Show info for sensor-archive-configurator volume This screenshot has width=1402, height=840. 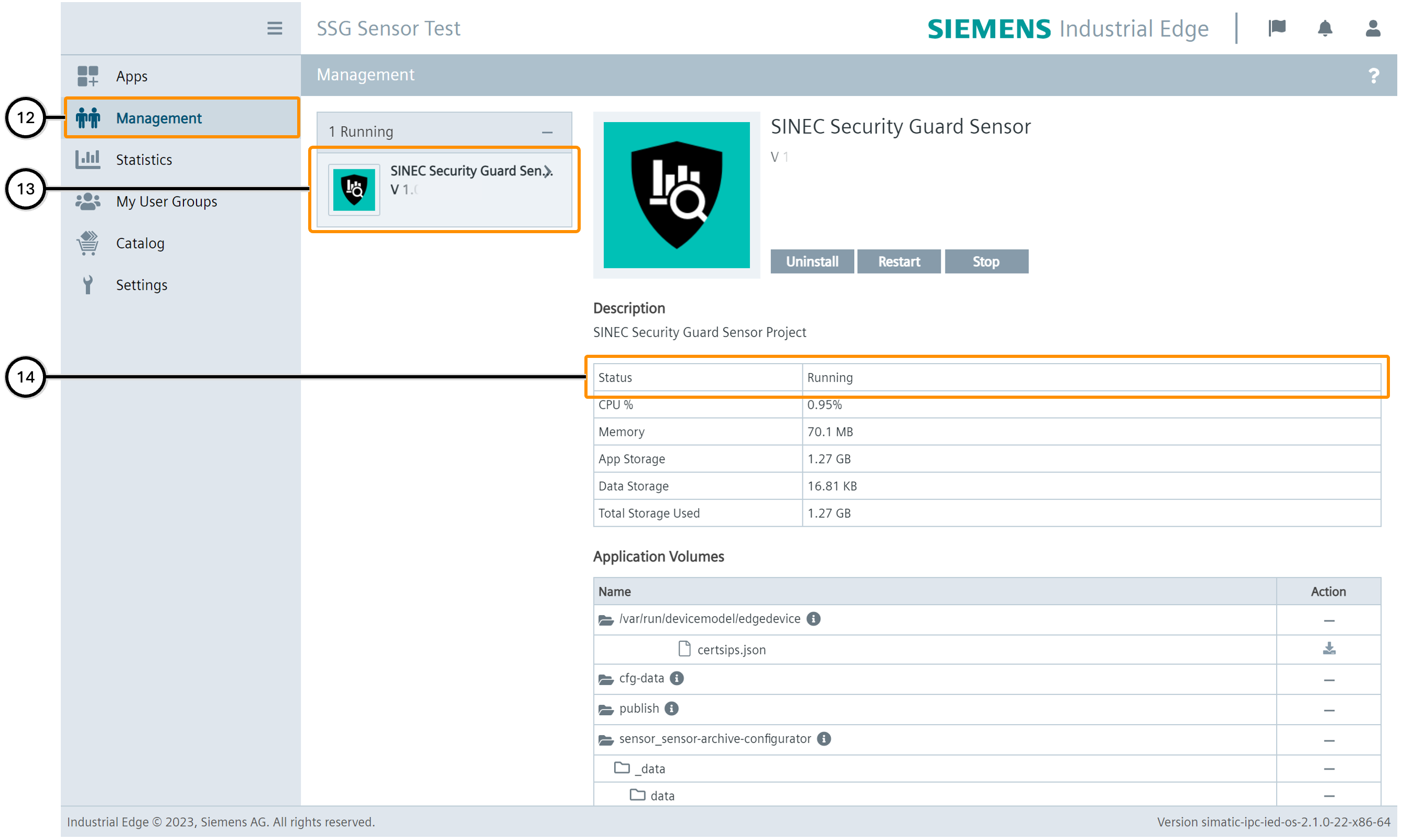(824, 739)
